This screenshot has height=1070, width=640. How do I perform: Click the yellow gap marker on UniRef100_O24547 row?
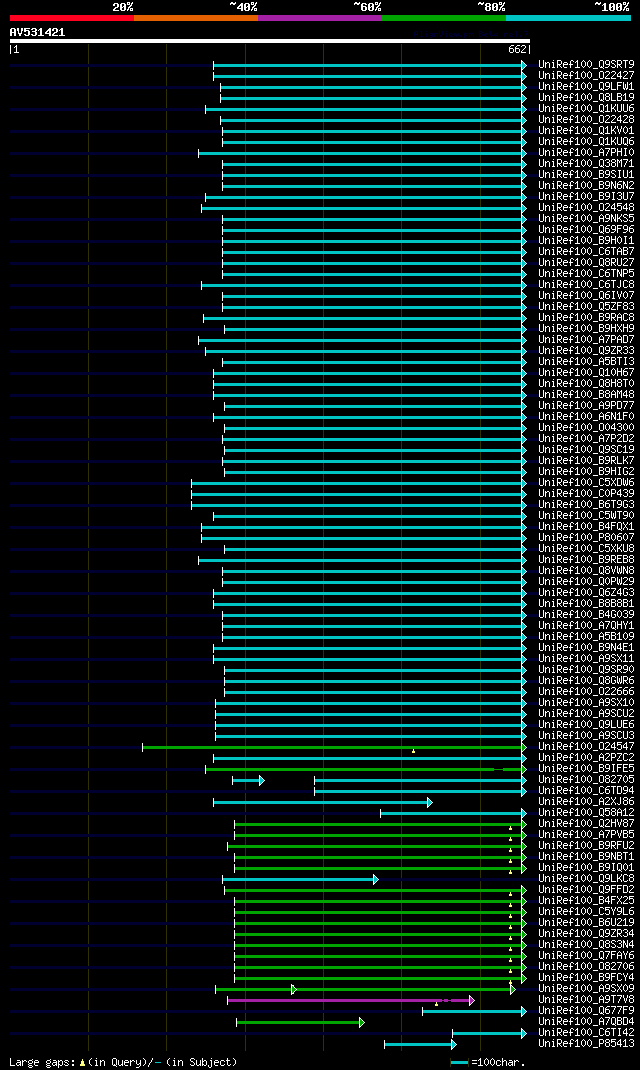(x=413, y=751)
